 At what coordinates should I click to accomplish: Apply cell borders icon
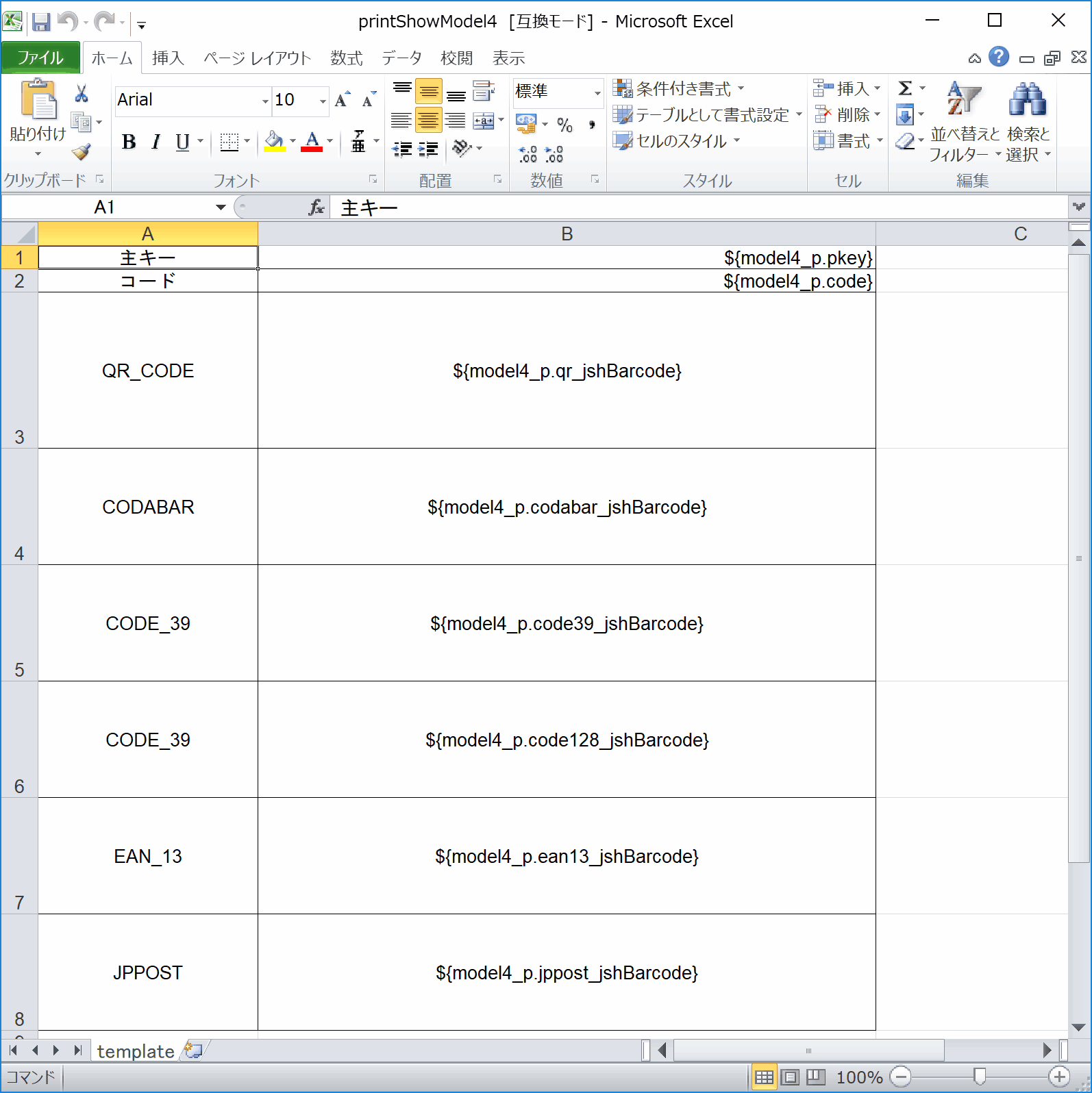click(229, 142)
